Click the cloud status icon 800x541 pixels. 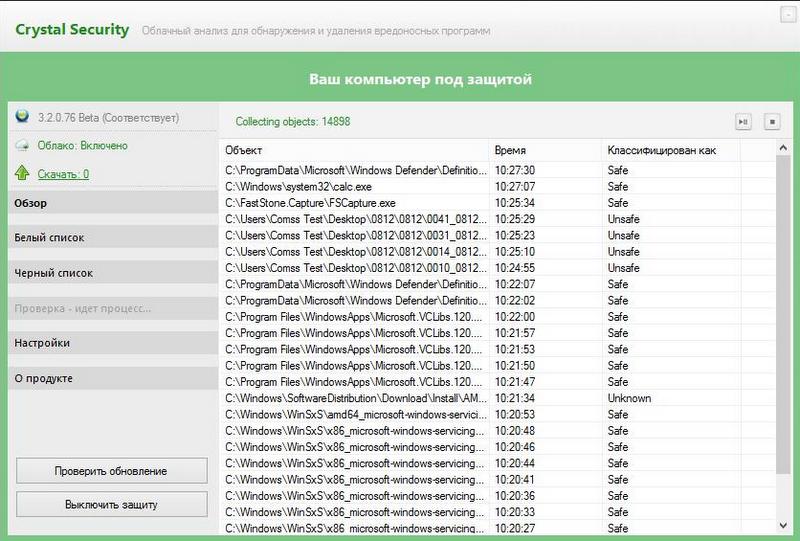tap(22, 145)
